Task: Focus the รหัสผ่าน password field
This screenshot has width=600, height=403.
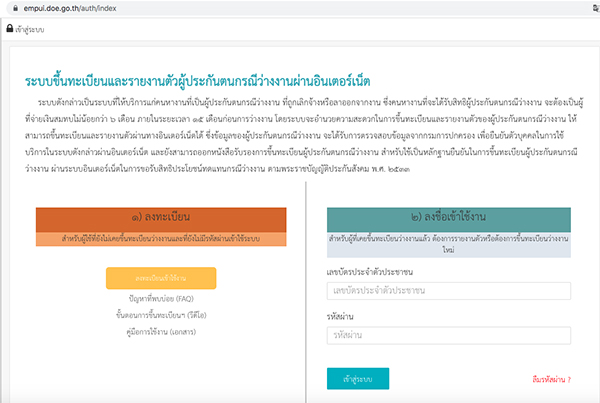Action: point(449,335)
